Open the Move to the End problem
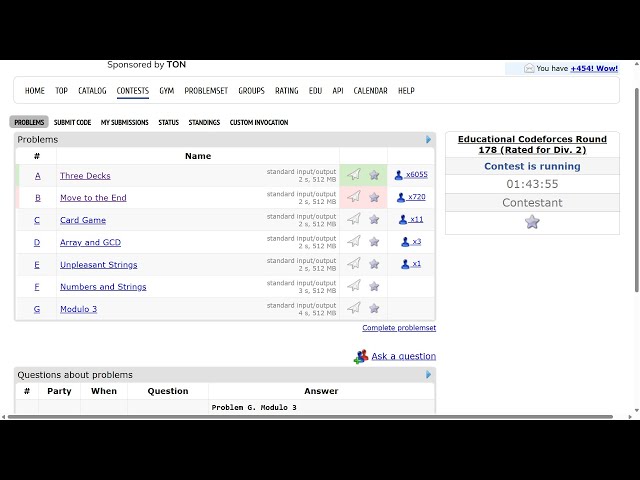 (93, 198)
